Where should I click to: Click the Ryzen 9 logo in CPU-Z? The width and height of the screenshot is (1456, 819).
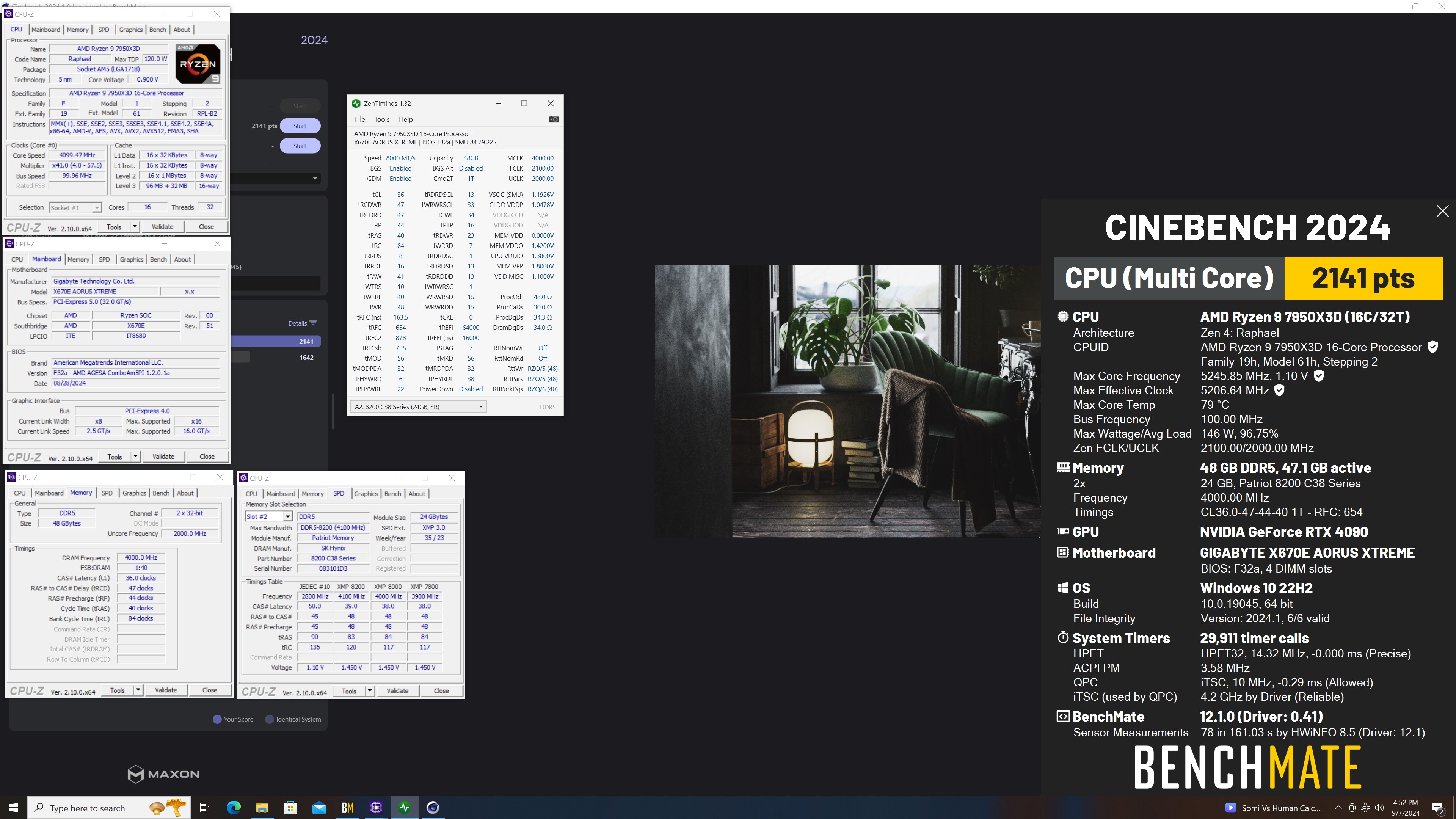(x=197, y=64)
